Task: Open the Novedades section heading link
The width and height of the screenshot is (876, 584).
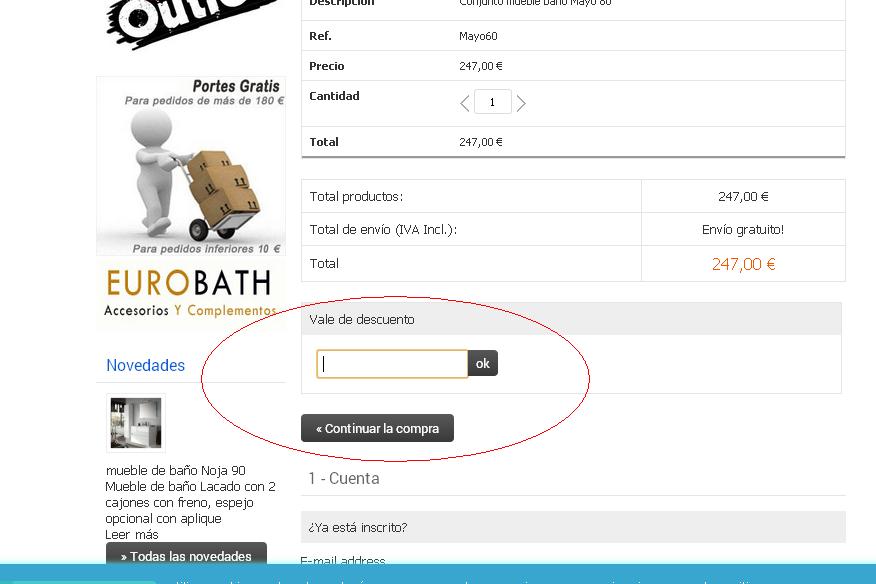Action: 145,365
